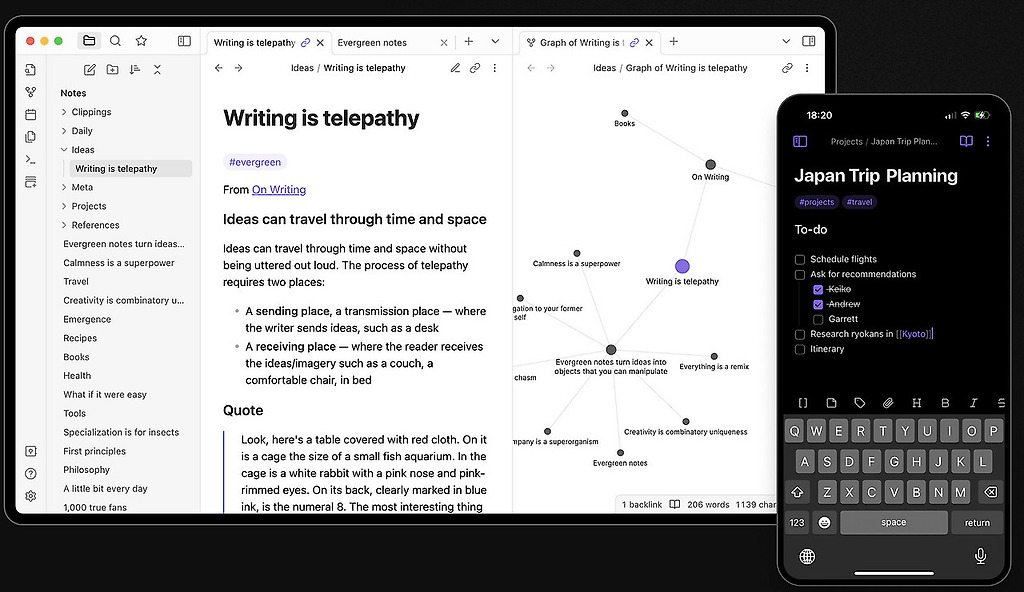Open tab list dropdown in left pane
The image size is (1024, 592).
[495, 41]
